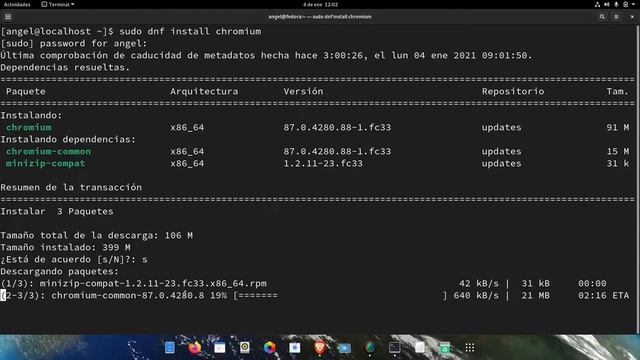Click 'Instalando dependencias:' heading

pos(68,140)
